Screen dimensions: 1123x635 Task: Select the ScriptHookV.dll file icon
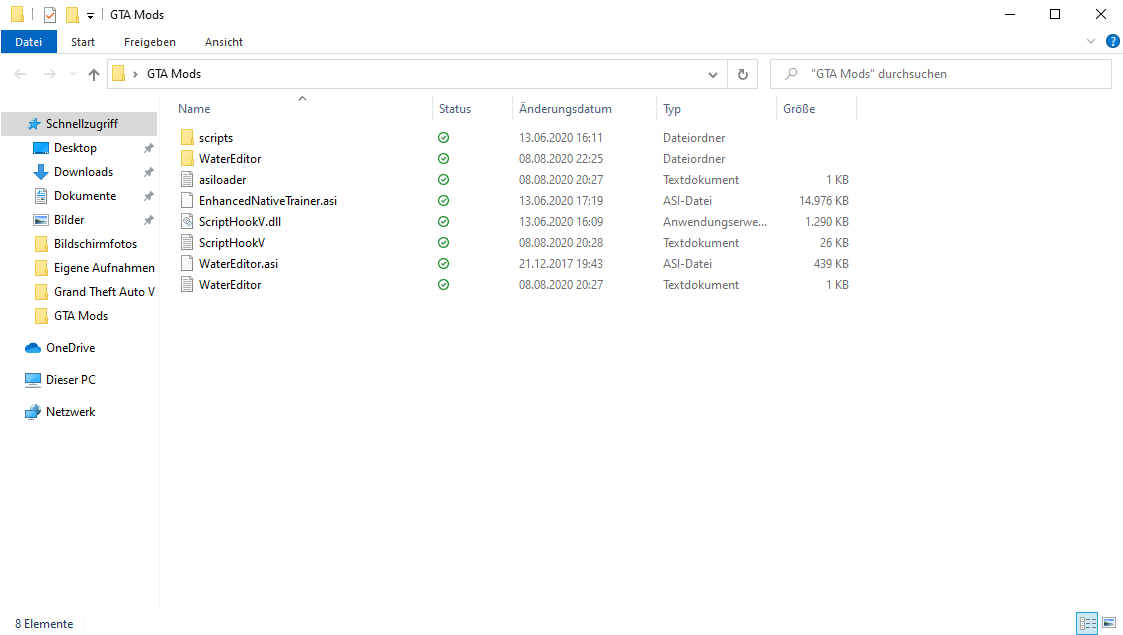(x=187, y=222)
